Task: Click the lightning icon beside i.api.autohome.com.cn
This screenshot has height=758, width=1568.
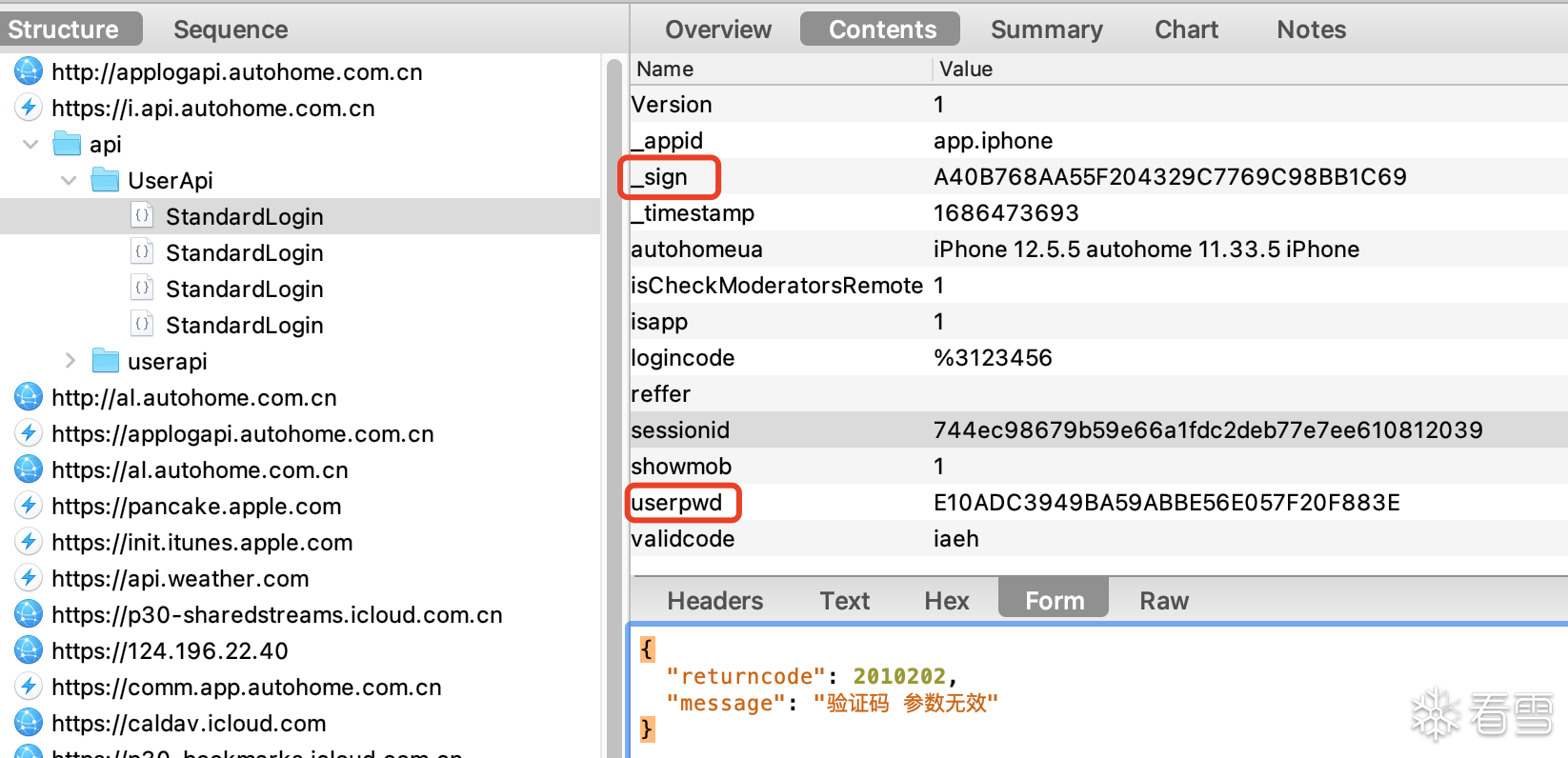Action: [x=29, y=108]
